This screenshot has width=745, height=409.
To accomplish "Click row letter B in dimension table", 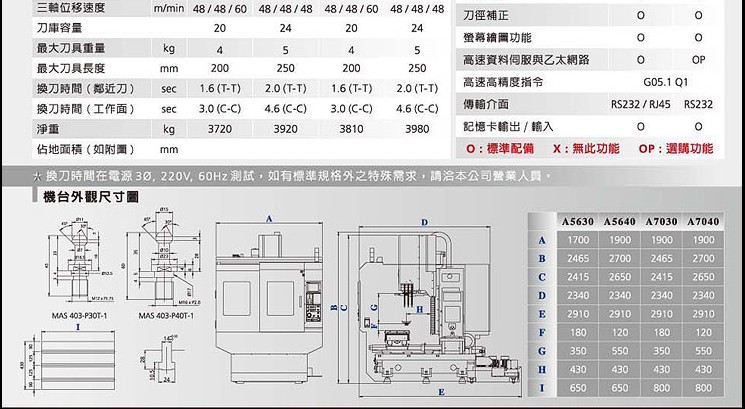I will (542, 259).
